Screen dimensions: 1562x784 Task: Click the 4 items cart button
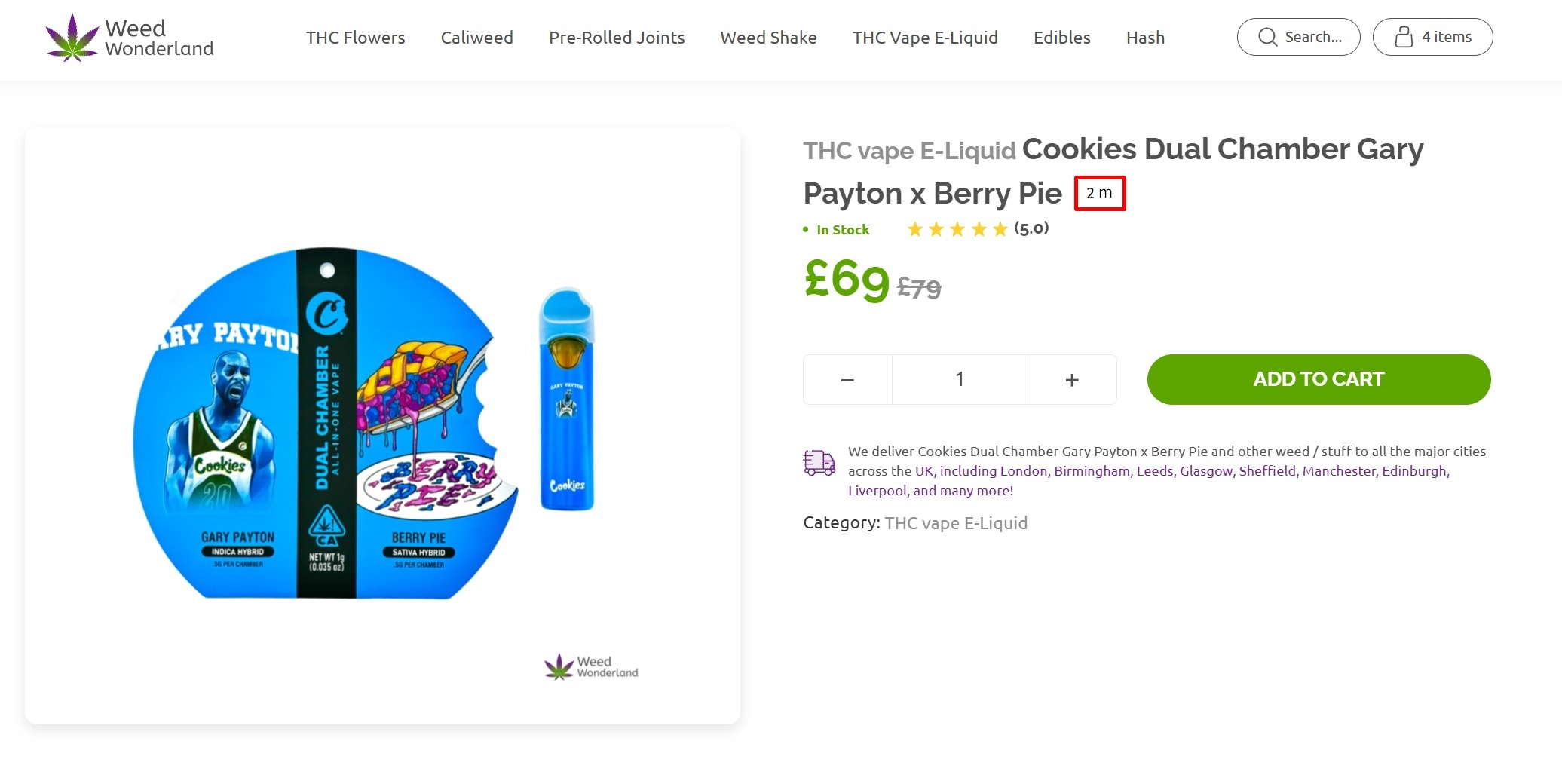point(1432,37)
